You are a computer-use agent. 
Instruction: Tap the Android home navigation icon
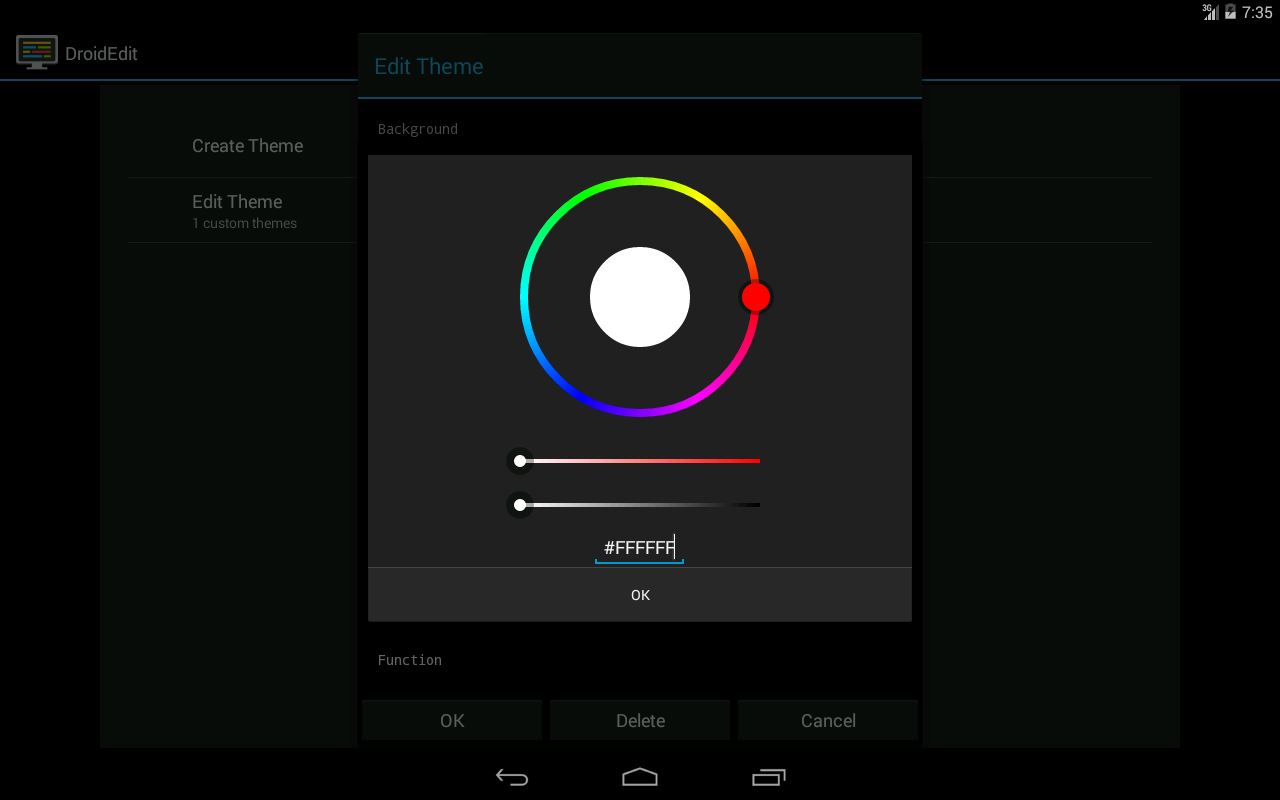[640, 777]
